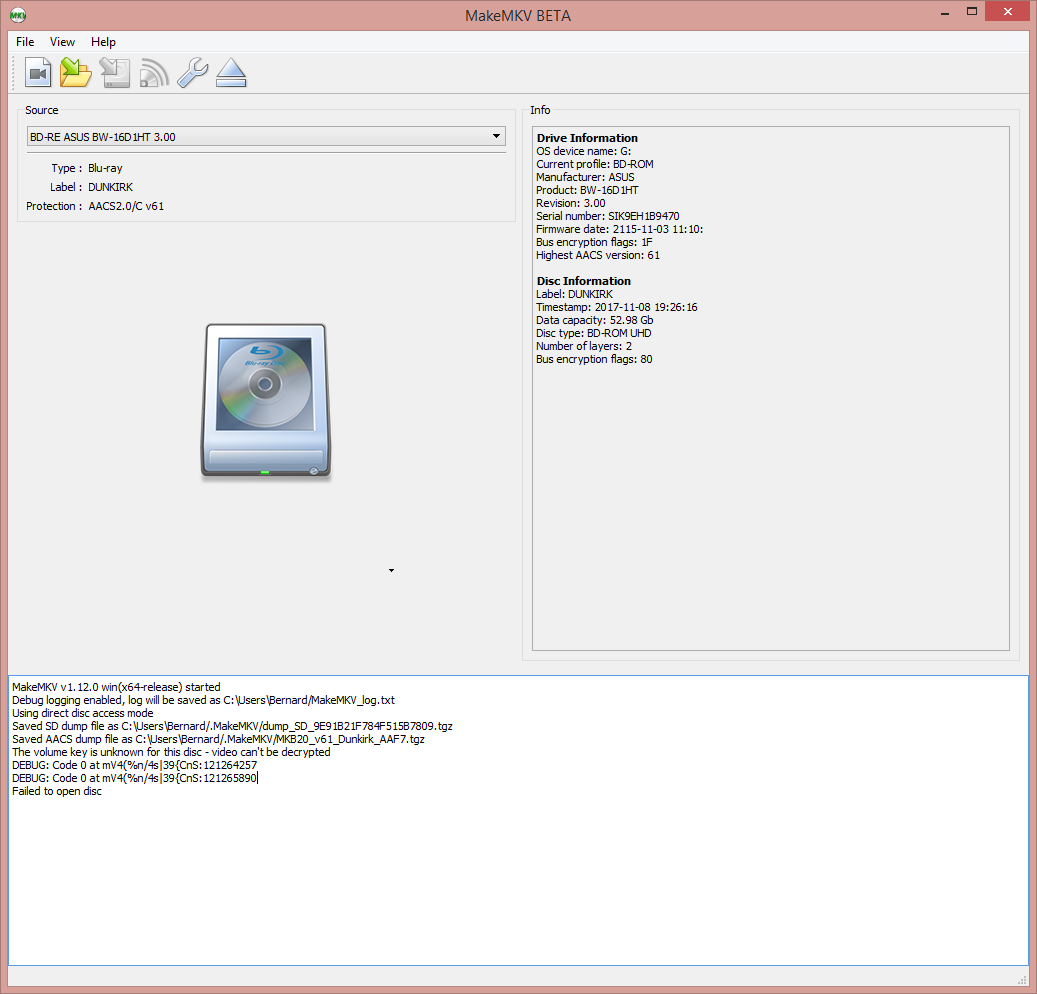Click the small arrow beside the drive image
The image size is (1037, 994).
click(392, 570)
